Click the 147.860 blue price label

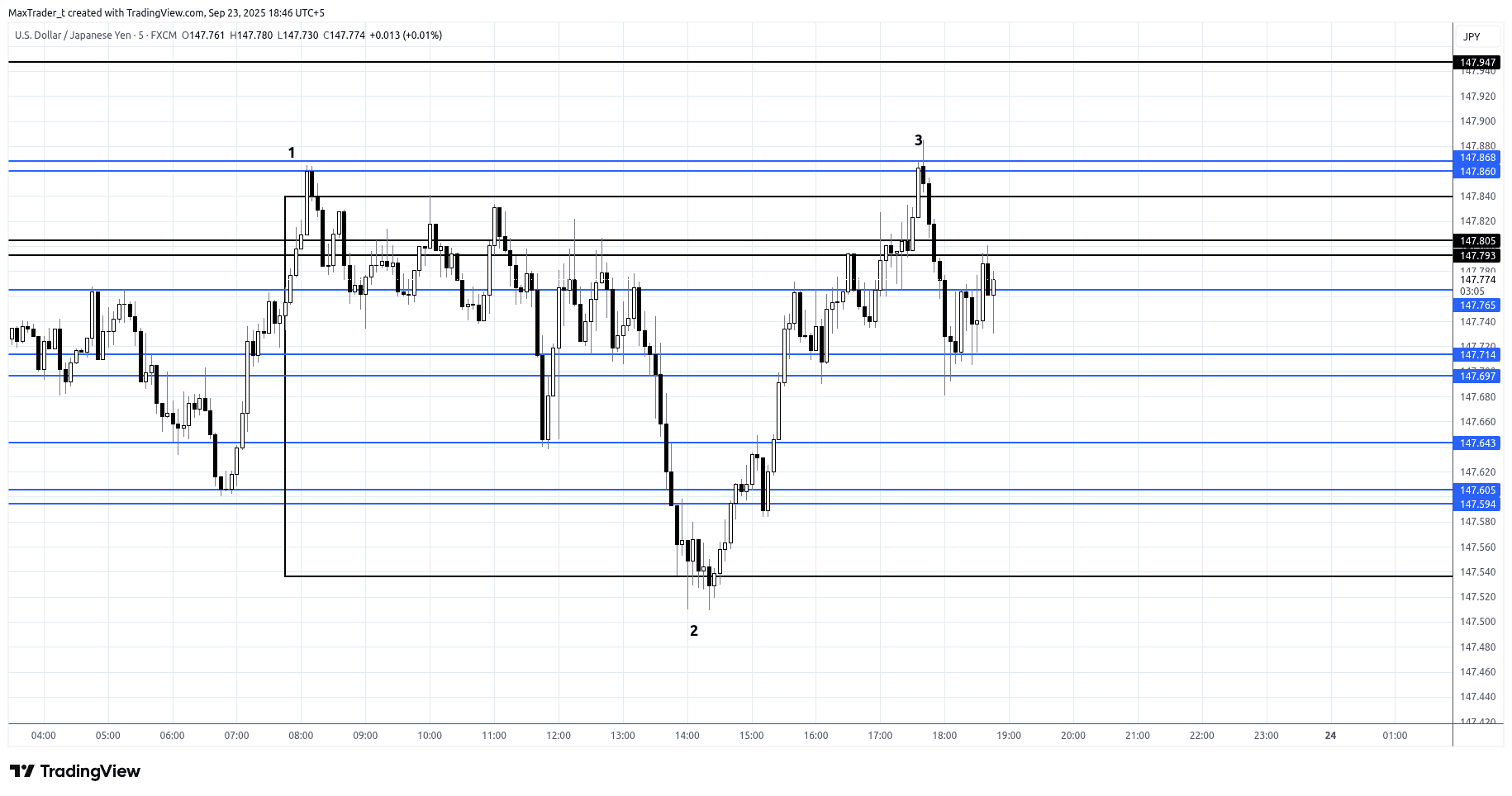[x=1476, y=172]
